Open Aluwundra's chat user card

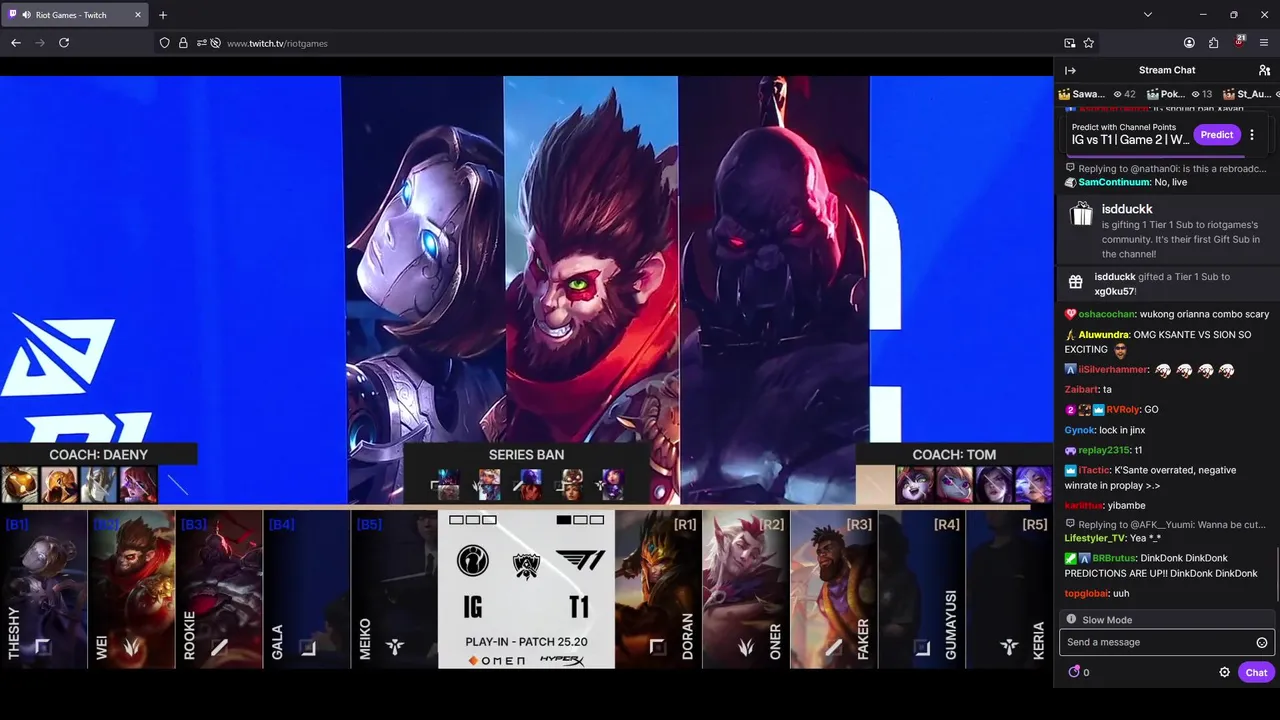[1104, 335]
